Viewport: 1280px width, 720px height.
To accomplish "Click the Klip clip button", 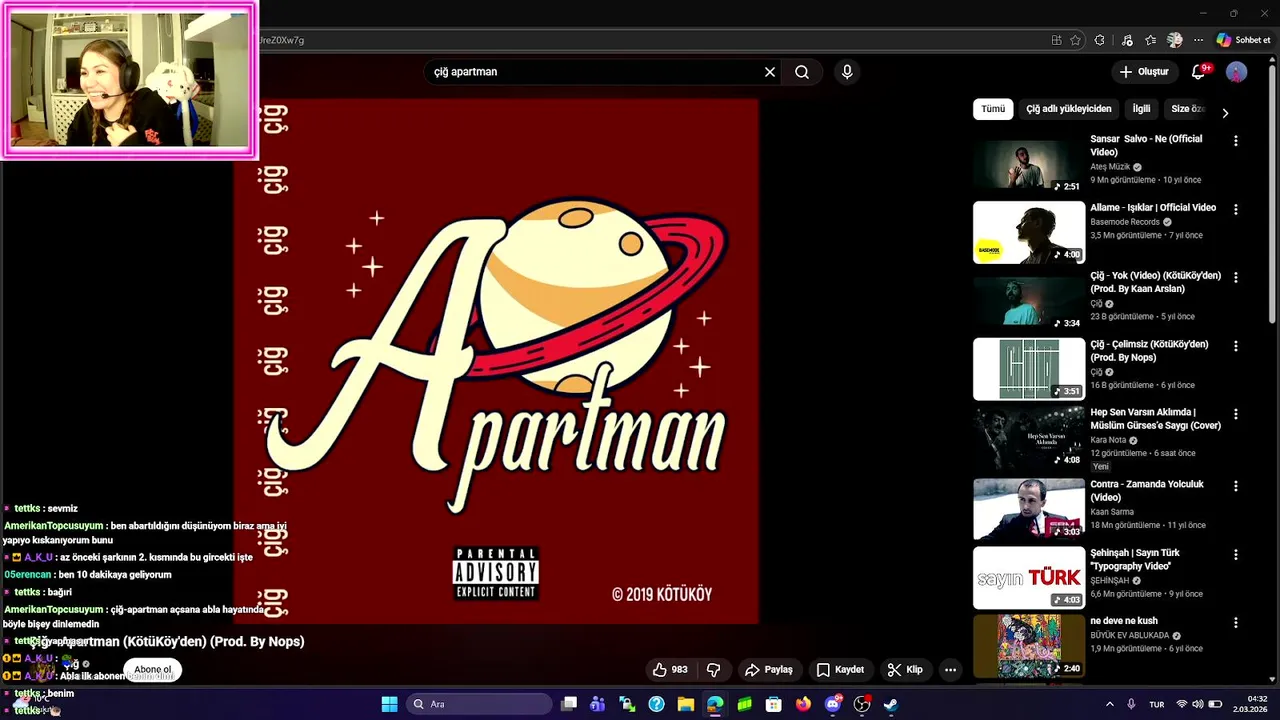I will click(905, 670).
